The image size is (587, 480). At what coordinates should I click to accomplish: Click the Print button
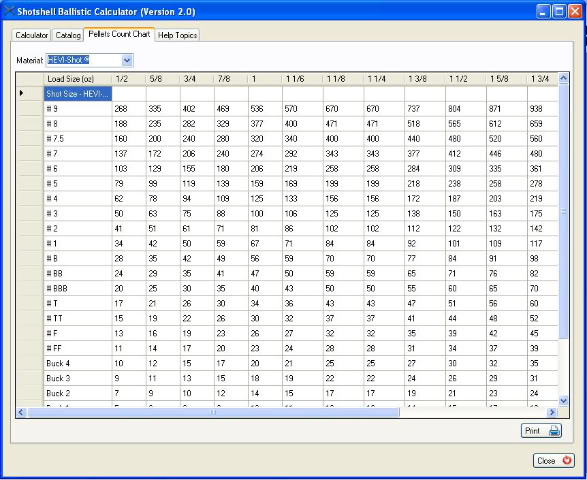tap(541, 431)
